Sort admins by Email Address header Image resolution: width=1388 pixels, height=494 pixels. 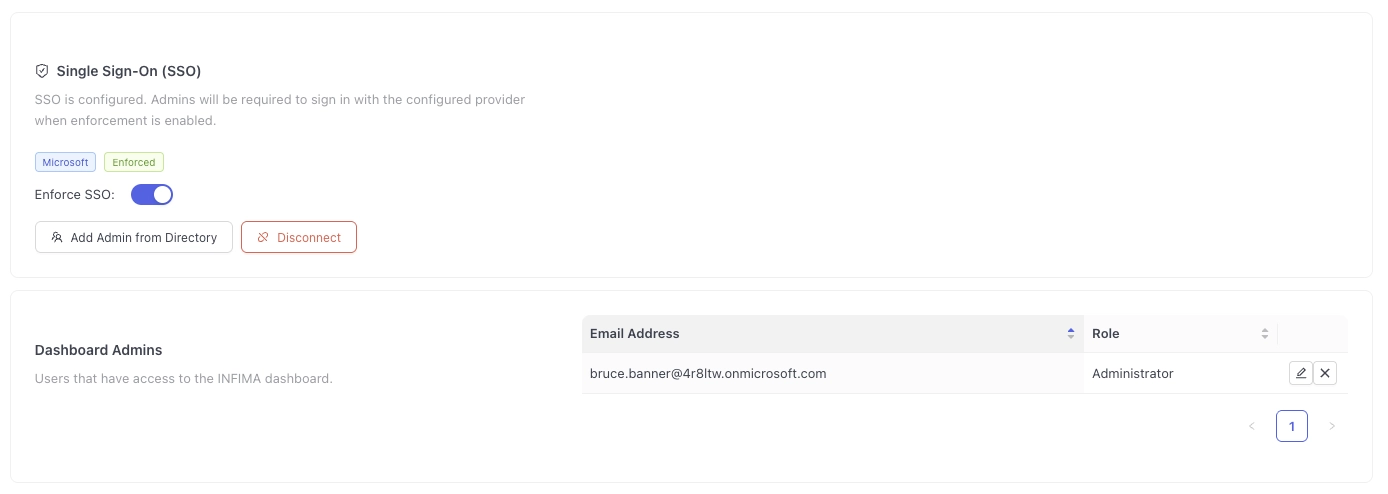(x=635, y=334)
